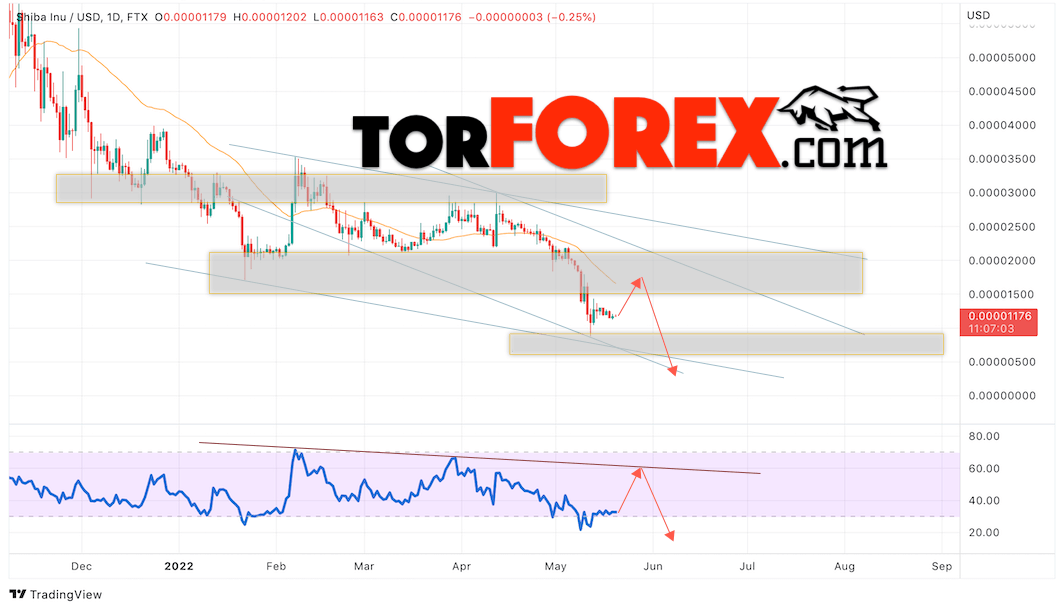
Task: Click the bar countdown 11:07:03
Action: [x=991, y=328]
